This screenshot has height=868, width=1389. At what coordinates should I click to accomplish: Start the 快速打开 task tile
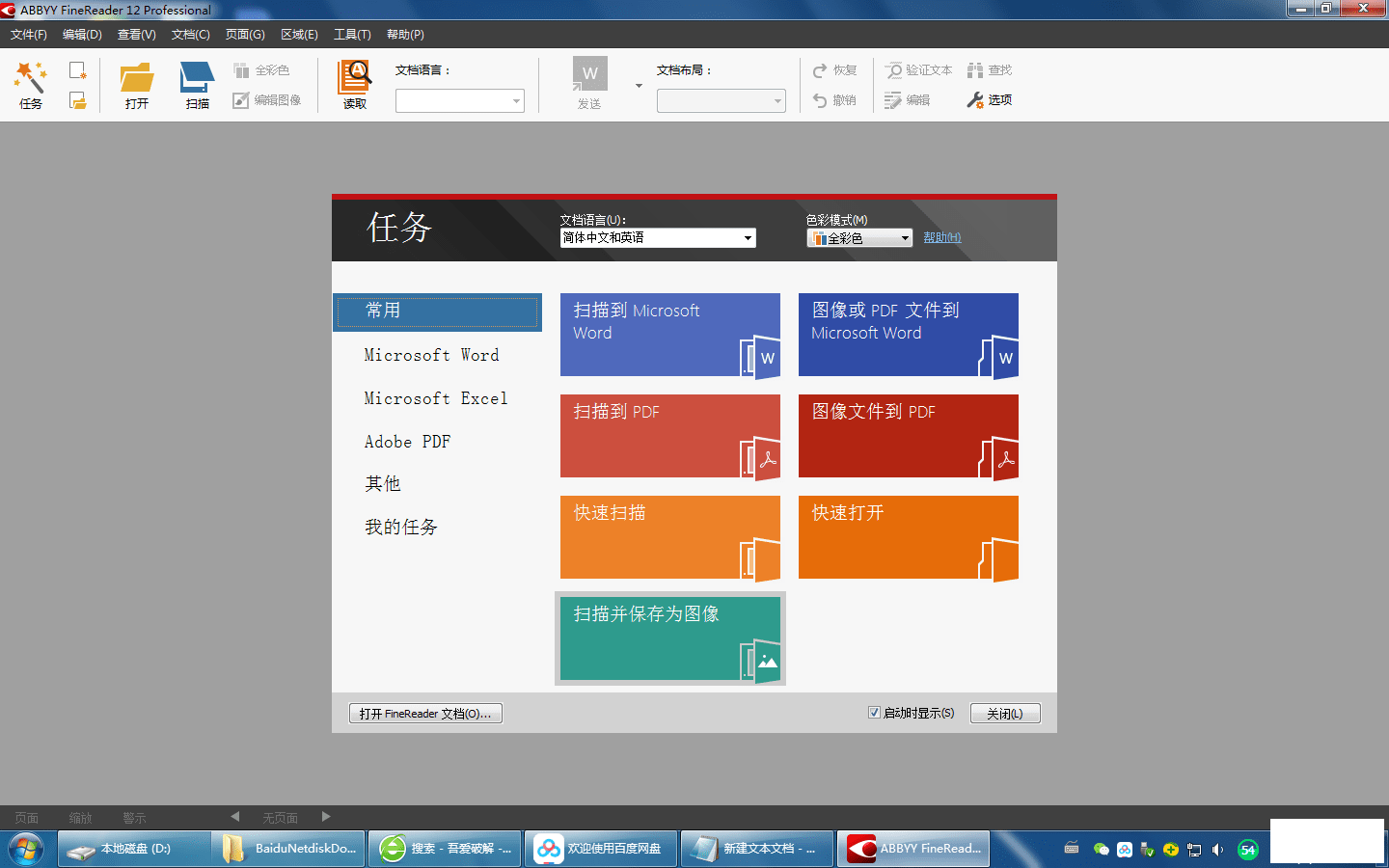click(x=909, y=537)
